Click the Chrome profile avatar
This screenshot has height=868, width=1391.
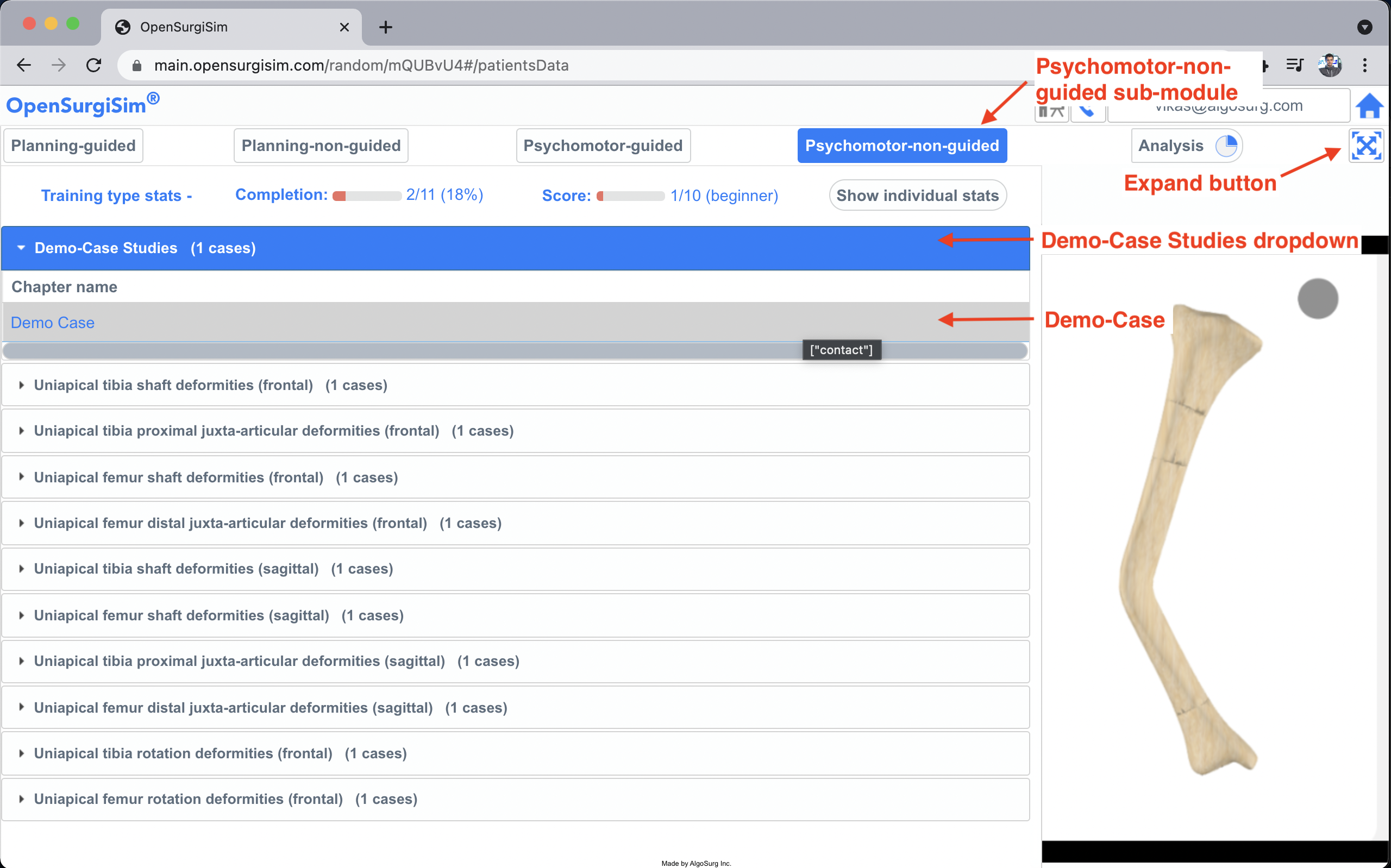point(1330,65)
